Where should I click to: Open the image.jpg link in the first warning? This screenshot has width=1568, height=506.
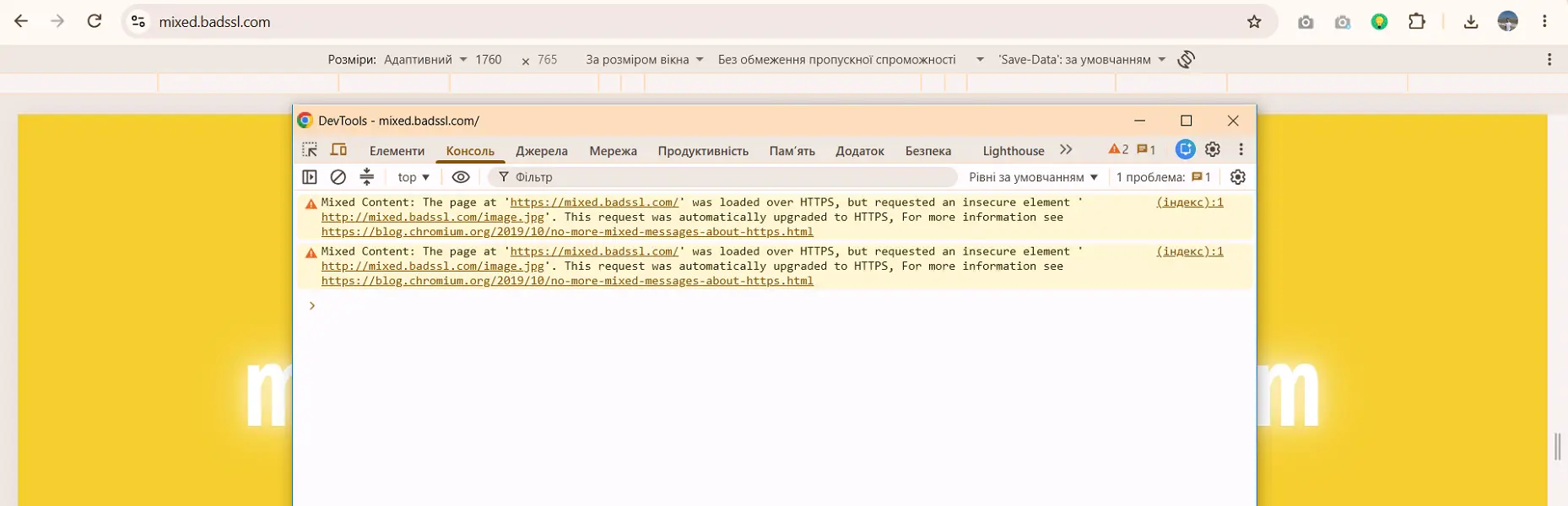(433, 218)
